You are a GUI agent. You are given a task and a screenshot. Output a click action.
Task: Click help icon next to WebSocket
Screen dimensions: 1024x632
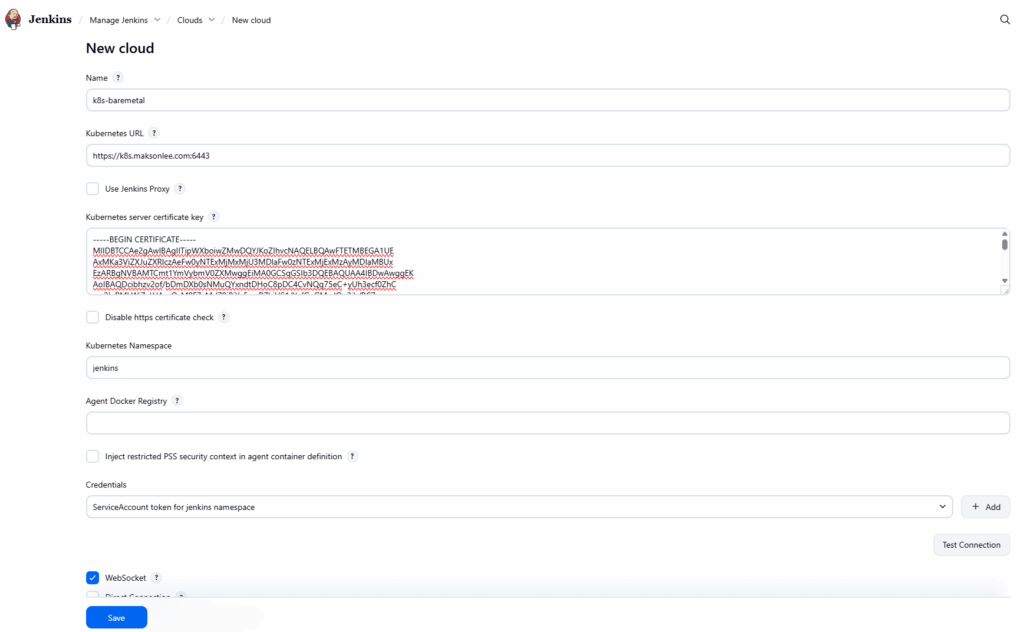point(156,578)
